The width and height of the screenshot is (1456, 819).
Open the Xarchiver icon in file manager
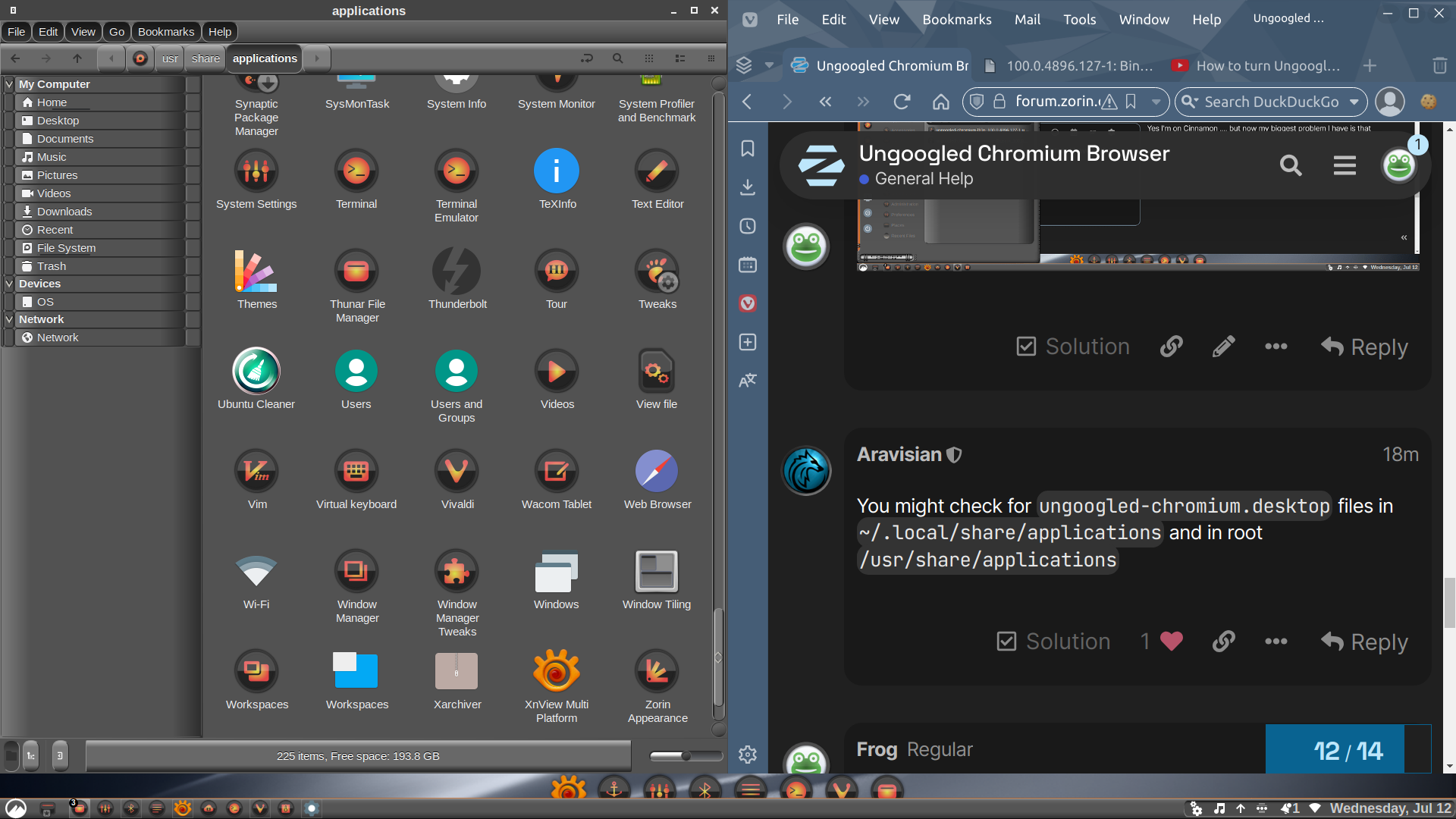(457, 671)
